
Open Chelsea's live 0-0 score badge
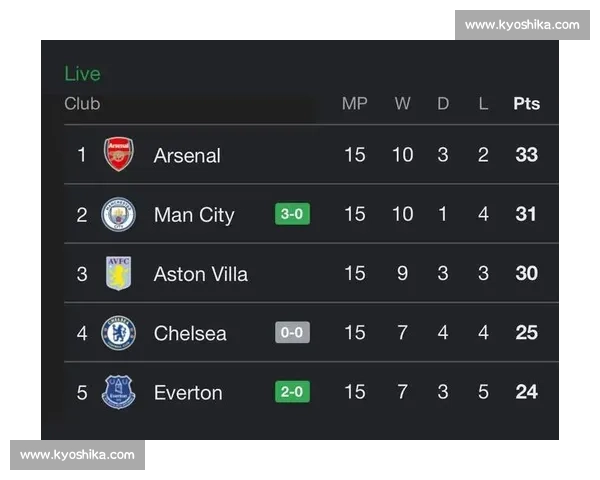[x=292, y=333]
